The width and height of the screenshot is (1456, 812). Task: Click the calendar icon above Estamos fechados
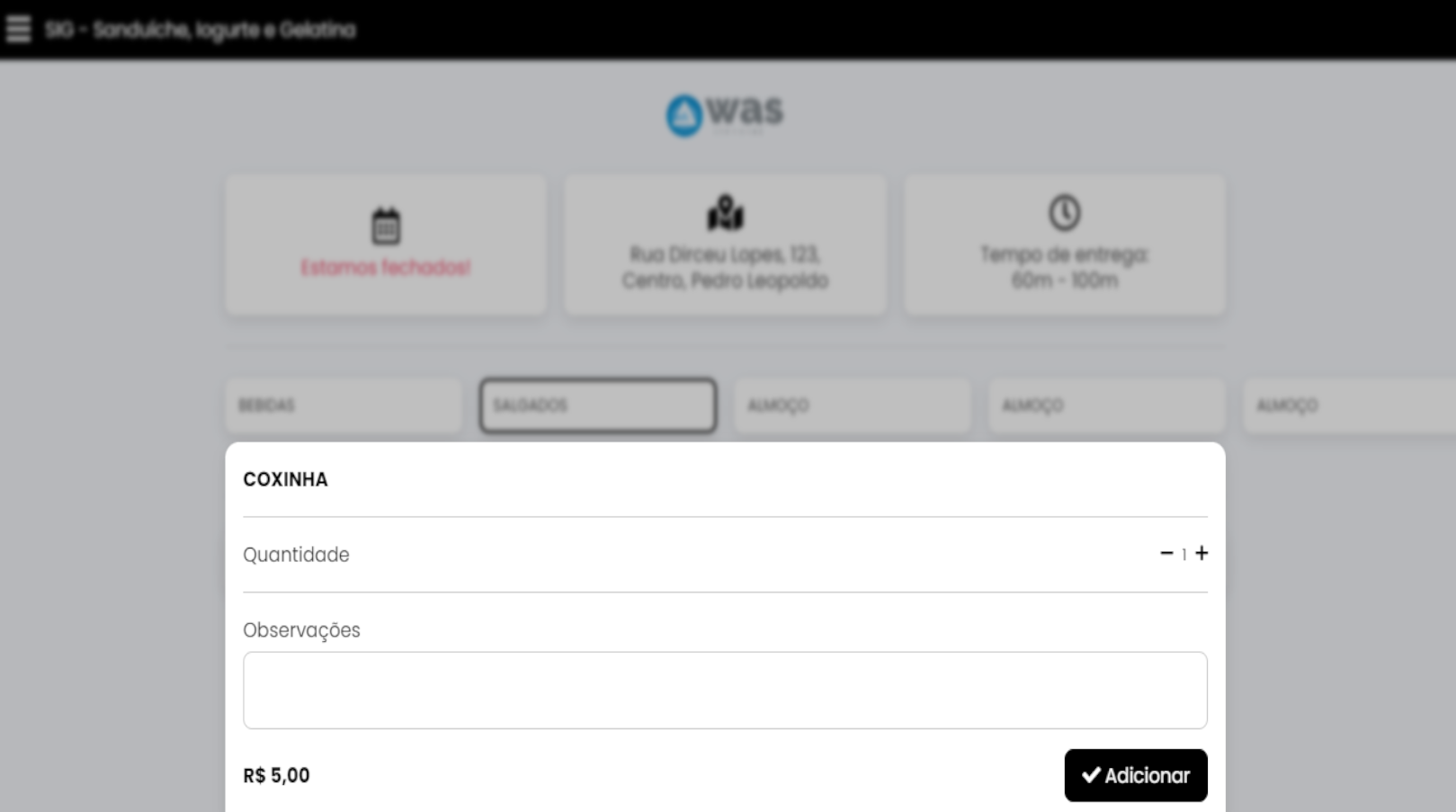point(386,227)
